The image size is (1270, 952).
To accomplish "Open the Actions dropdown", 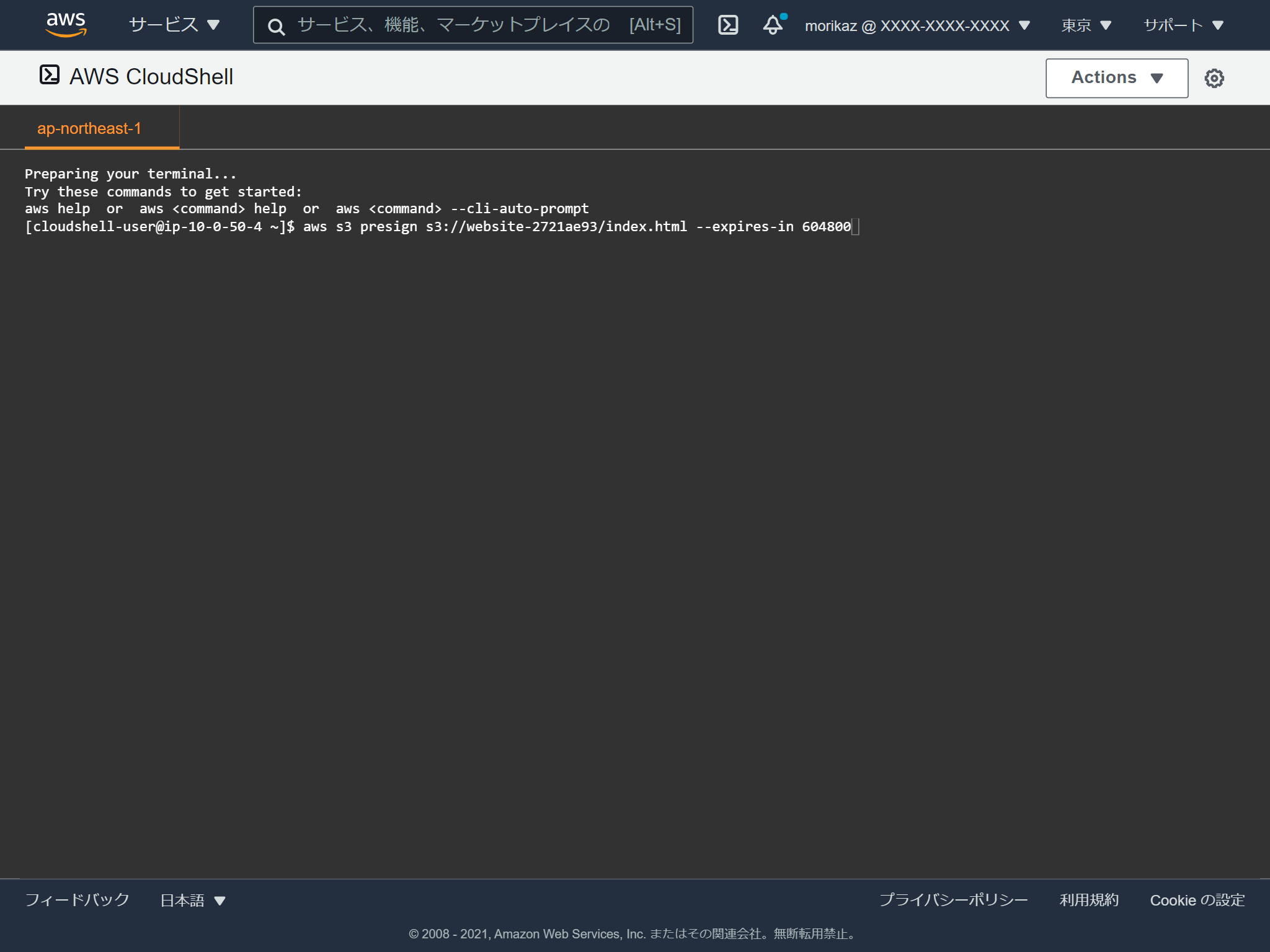I will 1116,77.
